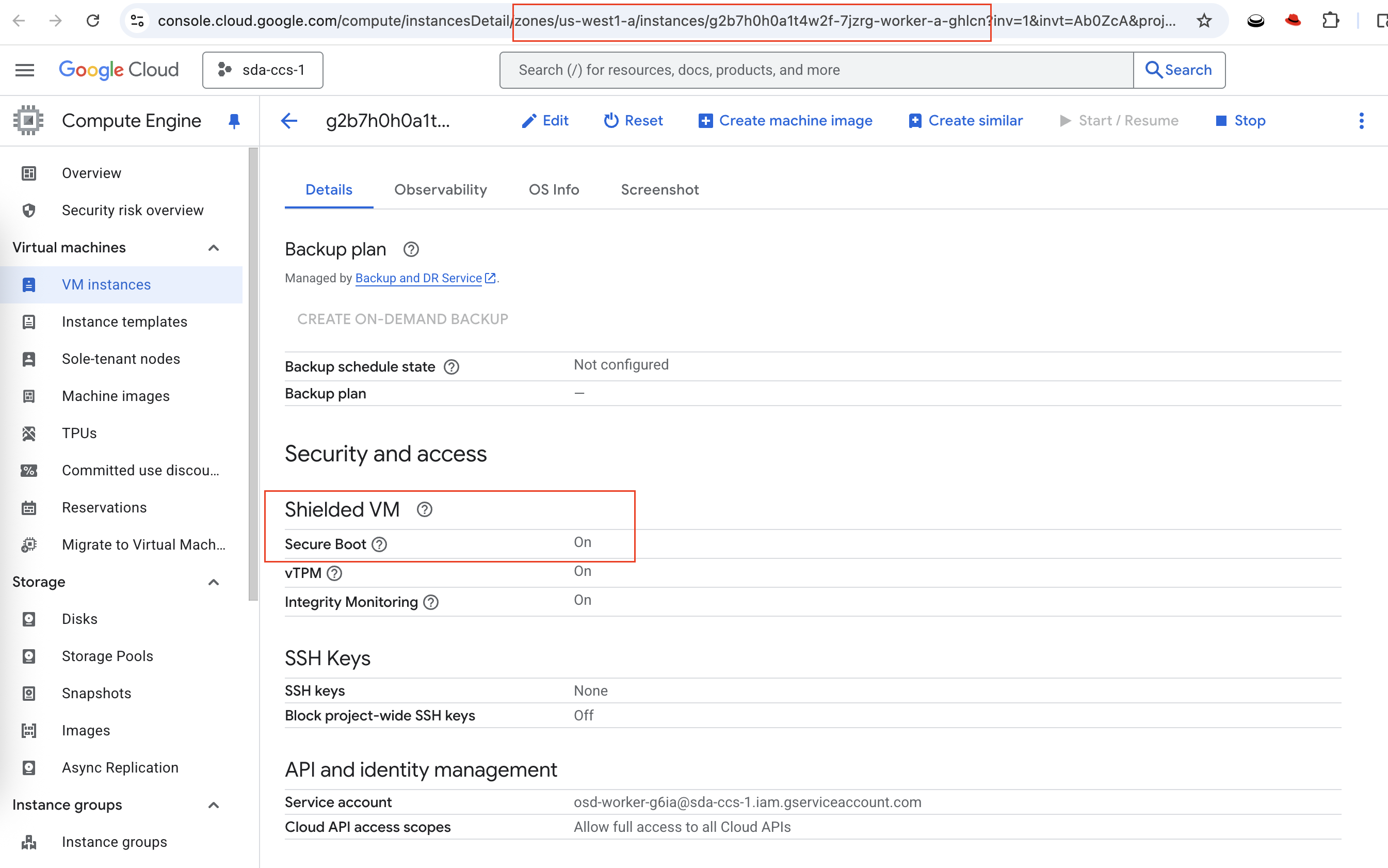Click the vTPM help icon
The width and height of the screenshot is (1388, 868).
pos(335,573)
